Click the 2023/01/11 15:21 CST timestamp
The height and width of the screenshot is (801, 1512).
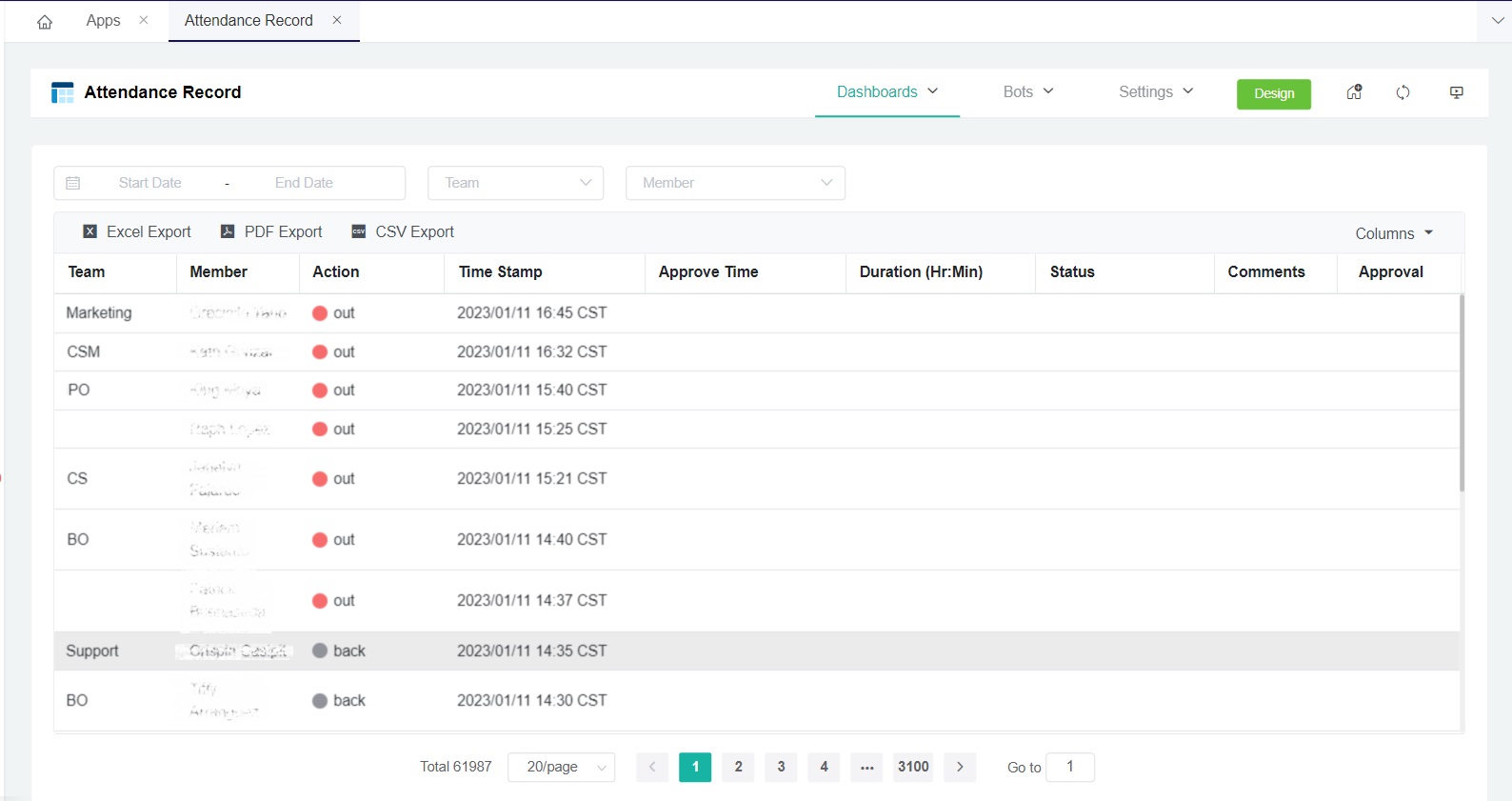531,478
